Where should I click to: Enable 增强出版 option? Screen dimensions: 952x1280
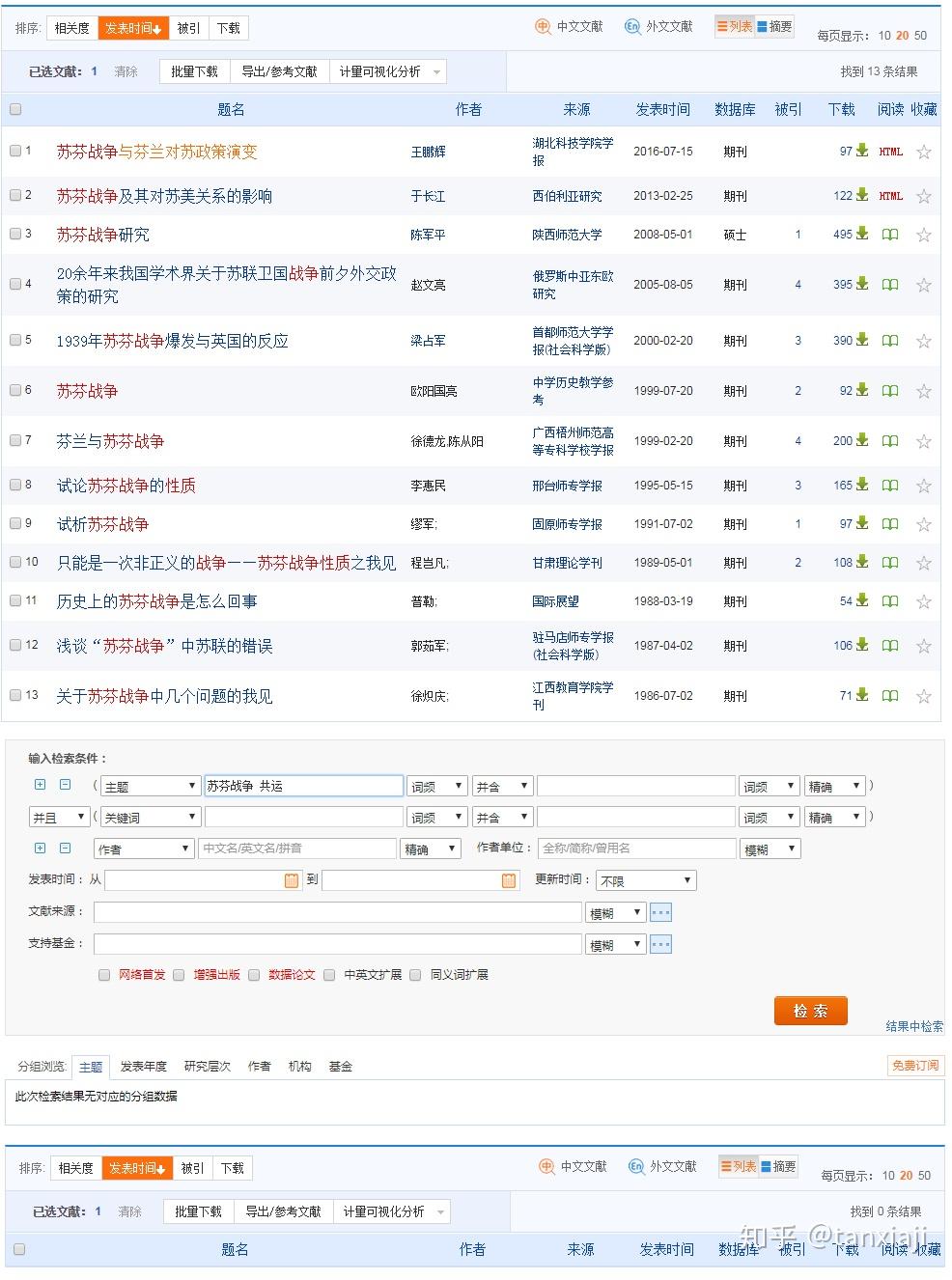point(179,975)
